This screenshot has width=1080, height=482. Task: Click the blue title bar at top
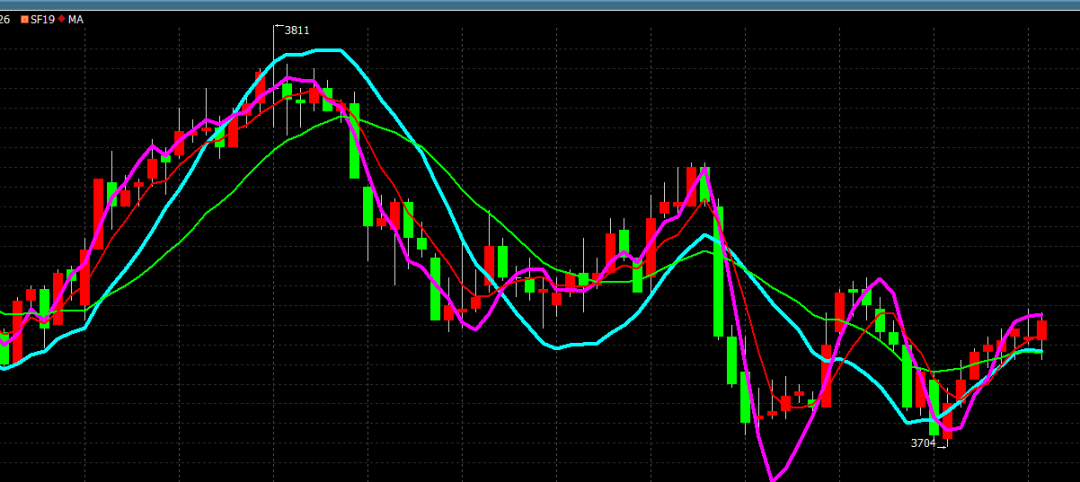tap(540, 5)
